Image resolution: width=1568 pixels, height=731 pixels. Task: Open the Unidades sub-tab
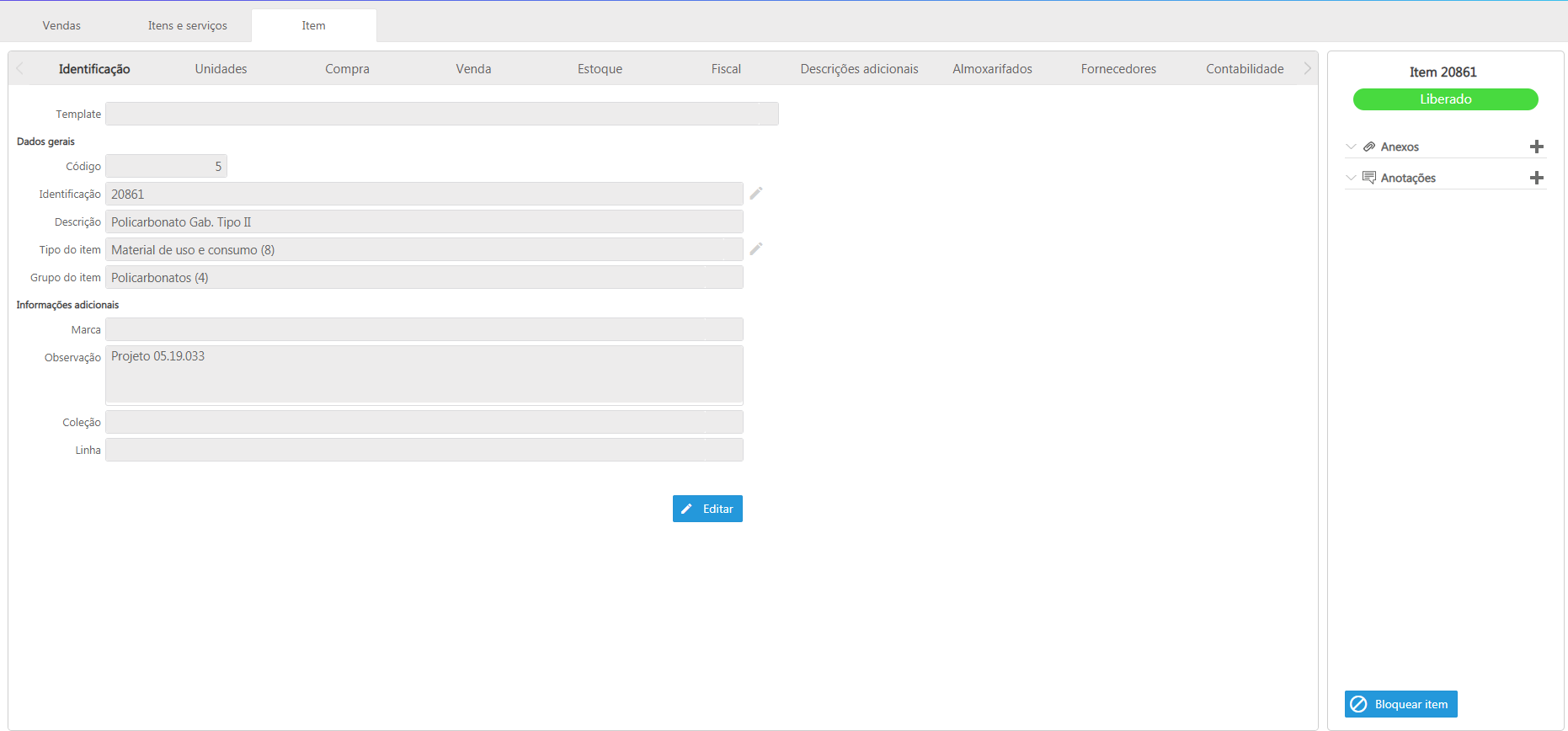click(221, 69)
